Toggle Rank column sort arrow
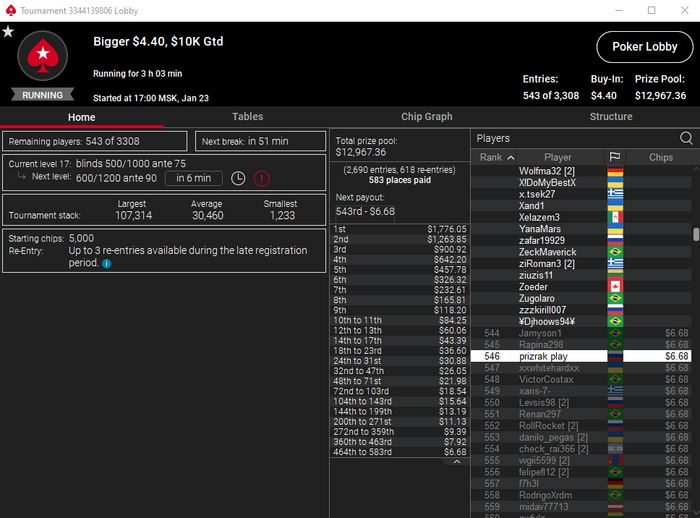 click(511, 157)
